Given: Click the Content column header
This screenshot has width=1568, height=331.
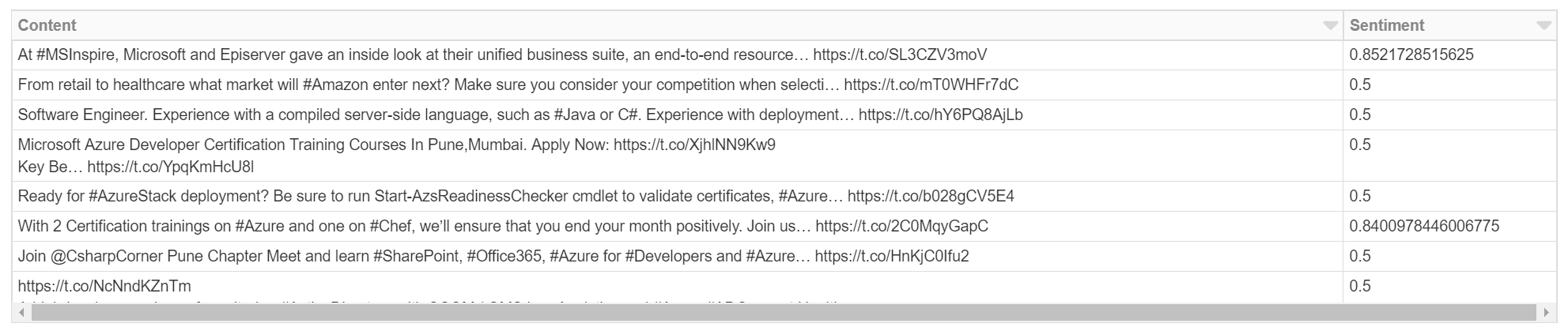Looking at the screenshot, I should click(47, 25).
